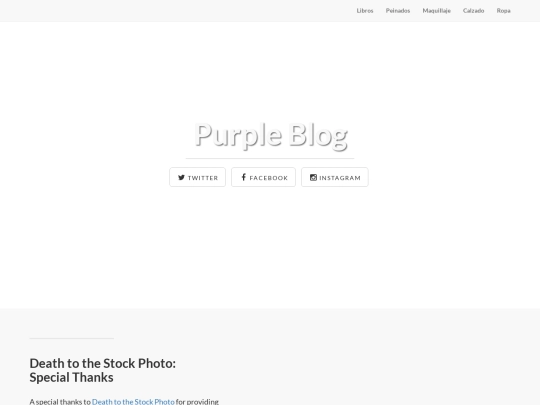The width and height of the screenshot is (540, 405).
Task: Click the TWITTER button label
Action: pyautogui.click(x=203, y=178)
